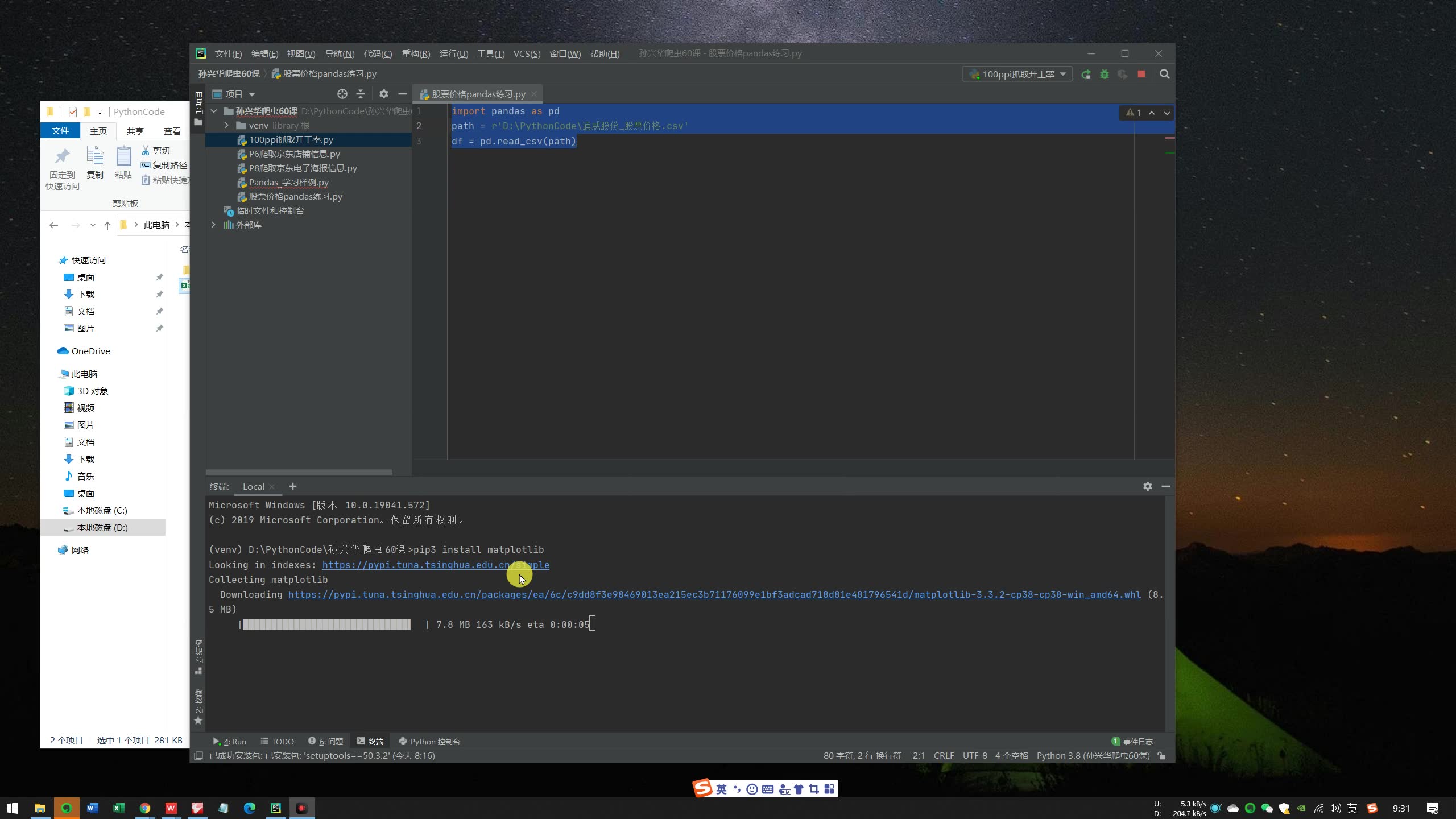Open 事件日志 event log button
1456x819 pixels.
point(1132,742)
